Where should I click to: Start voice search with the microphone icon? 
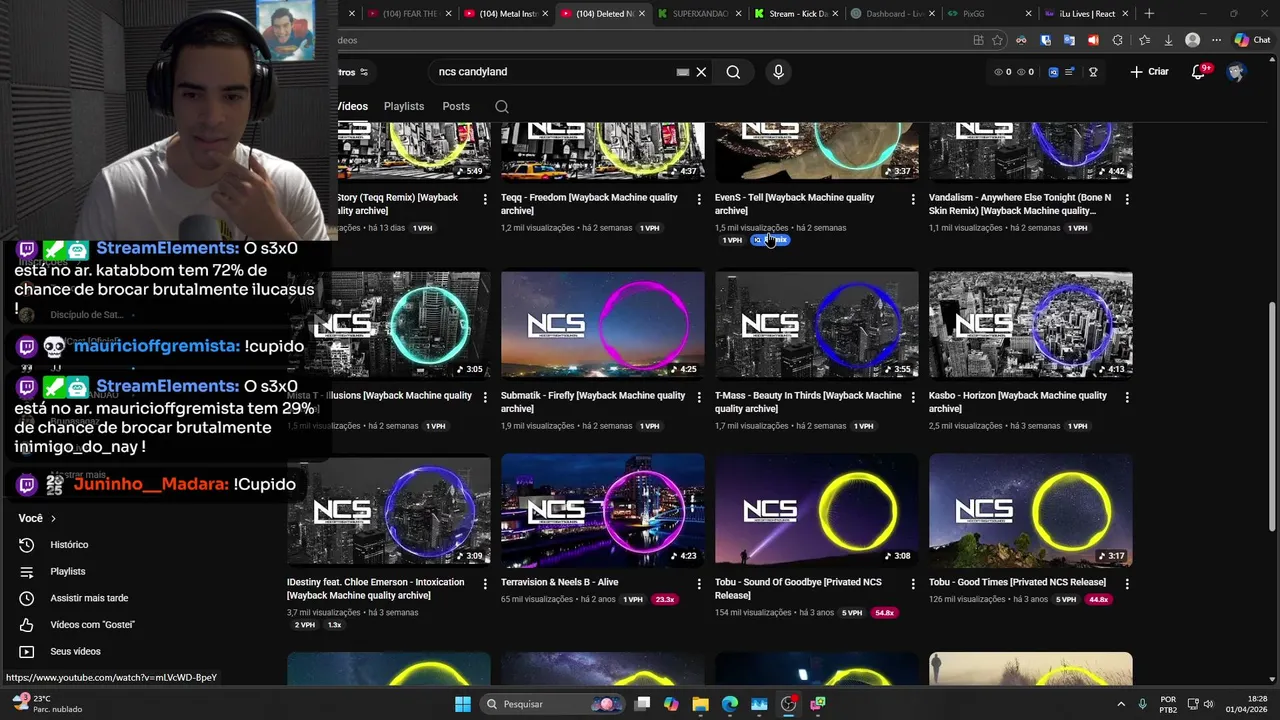778,72
